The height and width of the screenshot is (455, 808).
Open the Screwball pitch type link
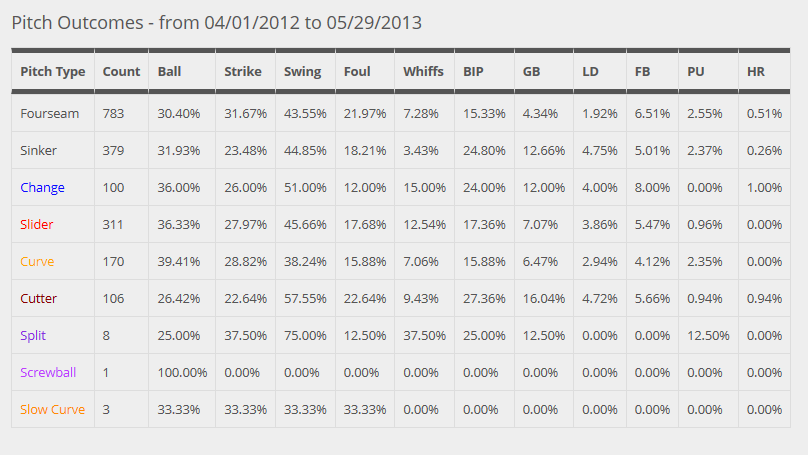48,373
